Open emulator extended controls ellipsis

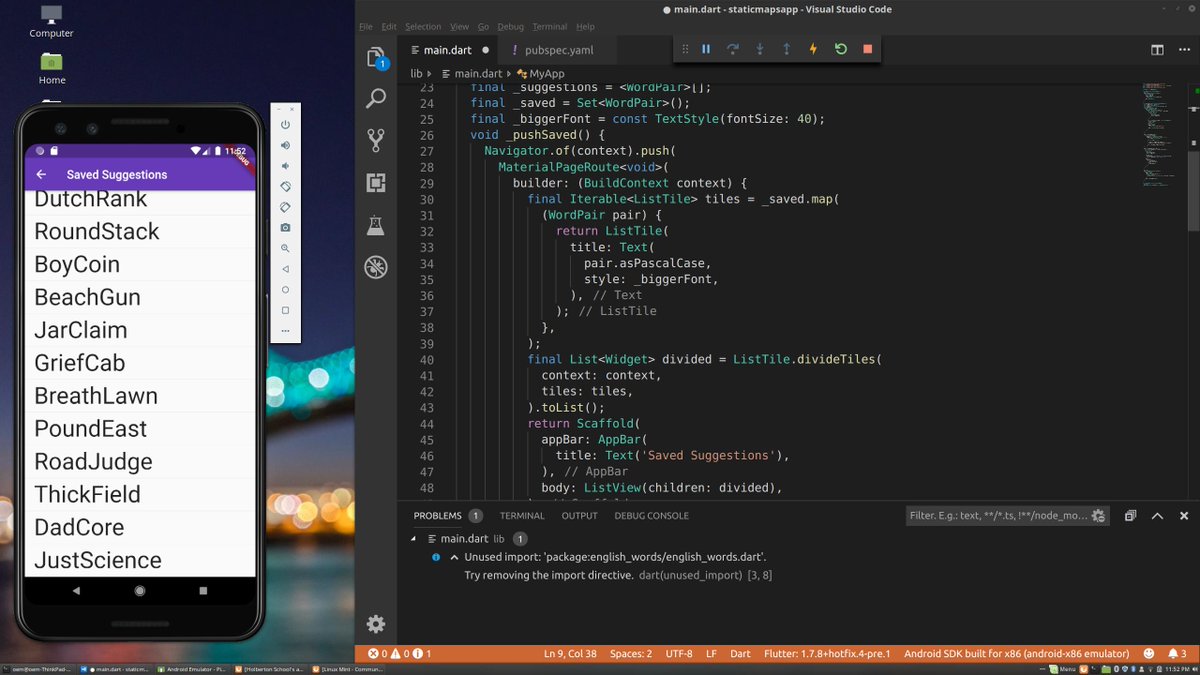[x=285, y=330]
